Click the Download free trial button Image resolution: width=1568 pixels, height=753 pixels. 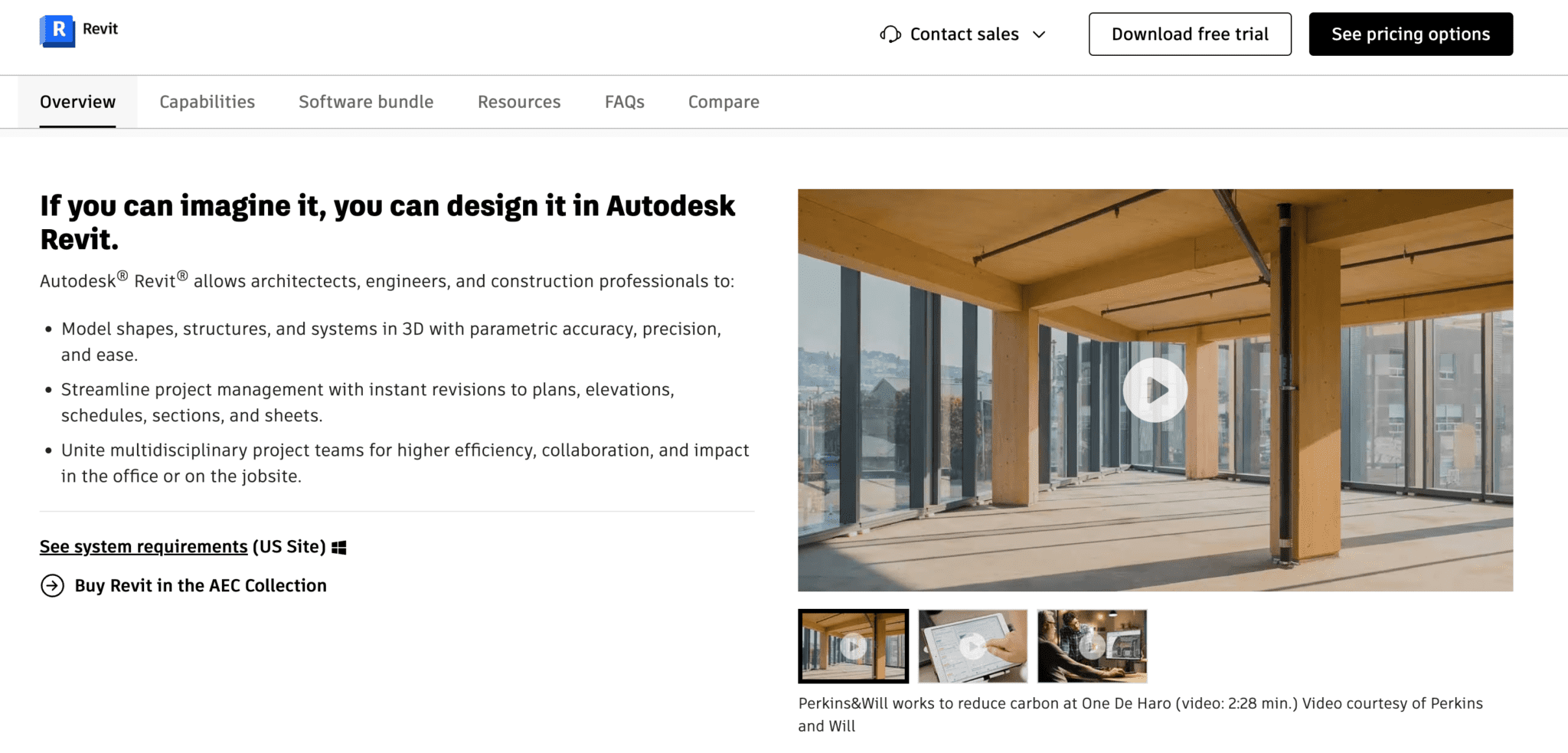point(1189,34)
